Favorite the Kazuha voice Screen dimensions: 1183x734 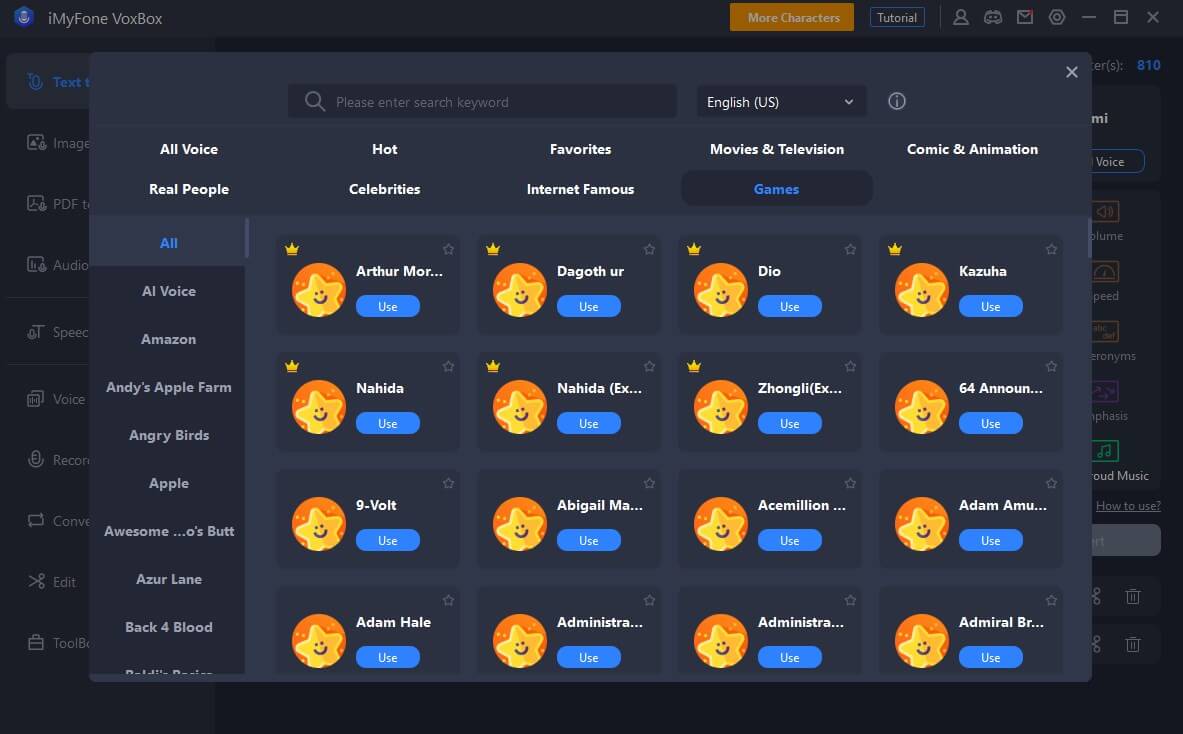pyautogui.click(x=1051, y=249)
